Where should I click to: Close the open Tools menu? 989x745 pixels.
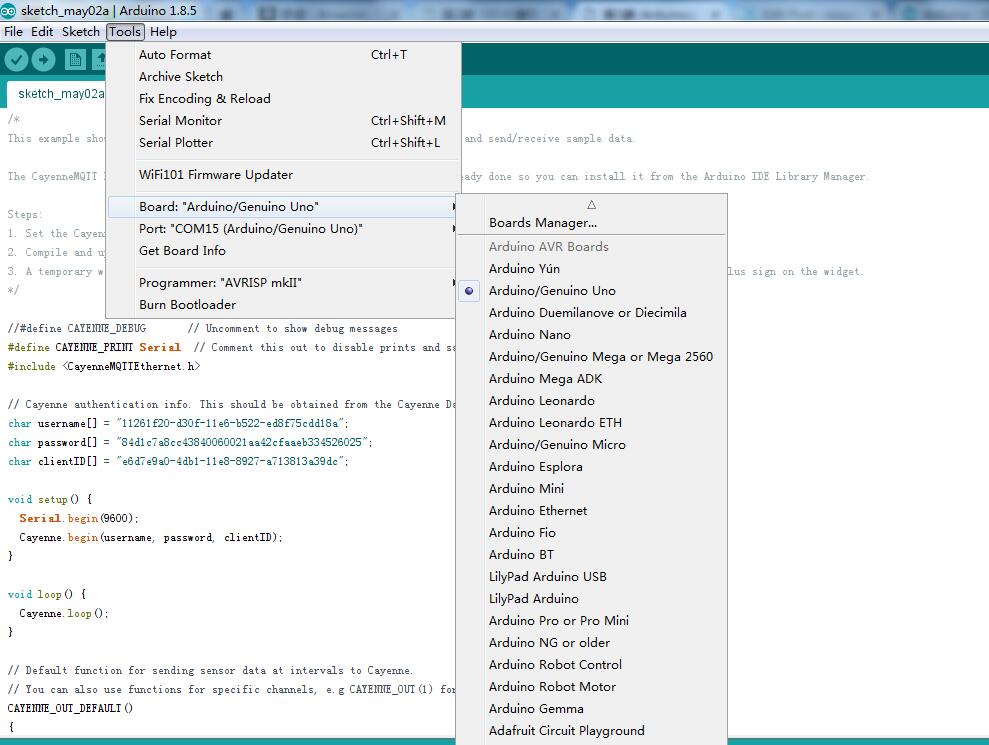click(125, 32)
